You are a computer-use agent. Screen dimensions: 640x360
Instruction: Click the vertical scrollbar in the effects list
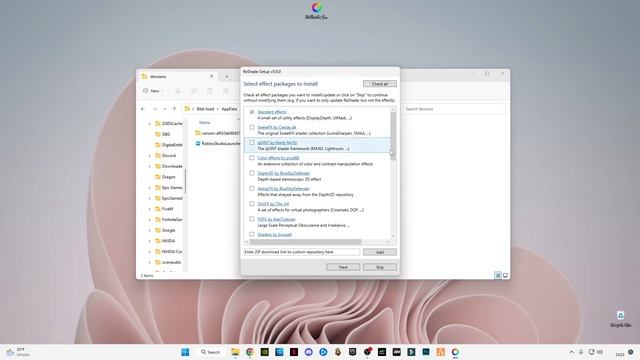(x=393, y=136)
